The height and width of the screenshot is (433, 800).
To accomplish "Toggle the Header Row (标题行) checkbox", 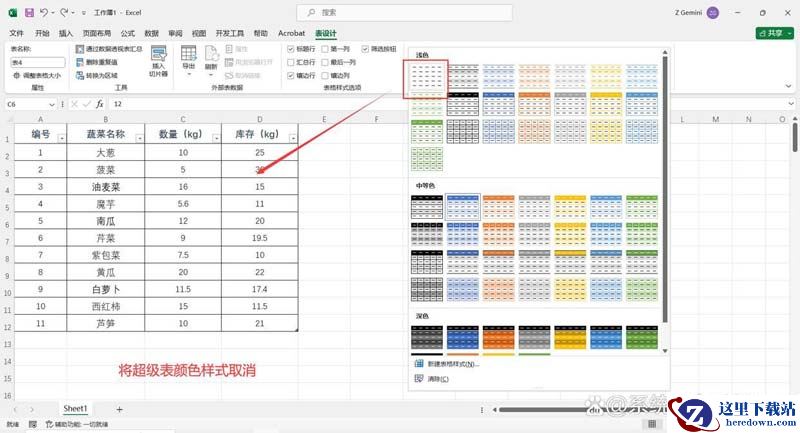I will [291, 48].
